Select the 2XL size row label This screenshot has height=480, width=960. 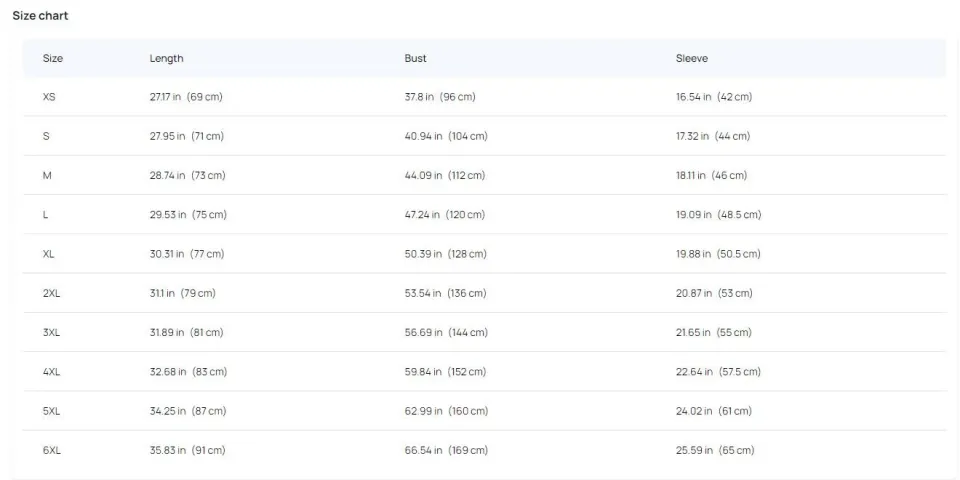coord(52,293)
